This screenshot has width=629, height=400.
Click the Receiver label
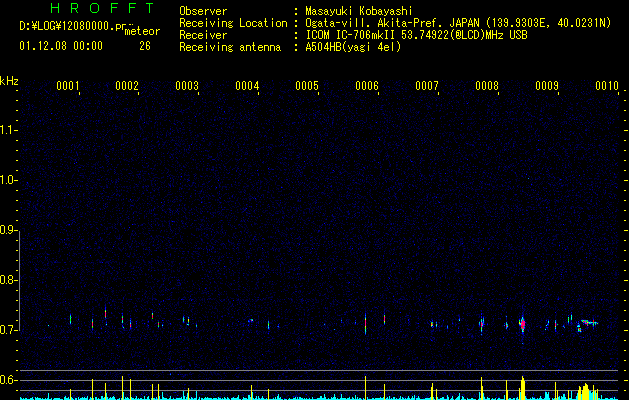203,35
